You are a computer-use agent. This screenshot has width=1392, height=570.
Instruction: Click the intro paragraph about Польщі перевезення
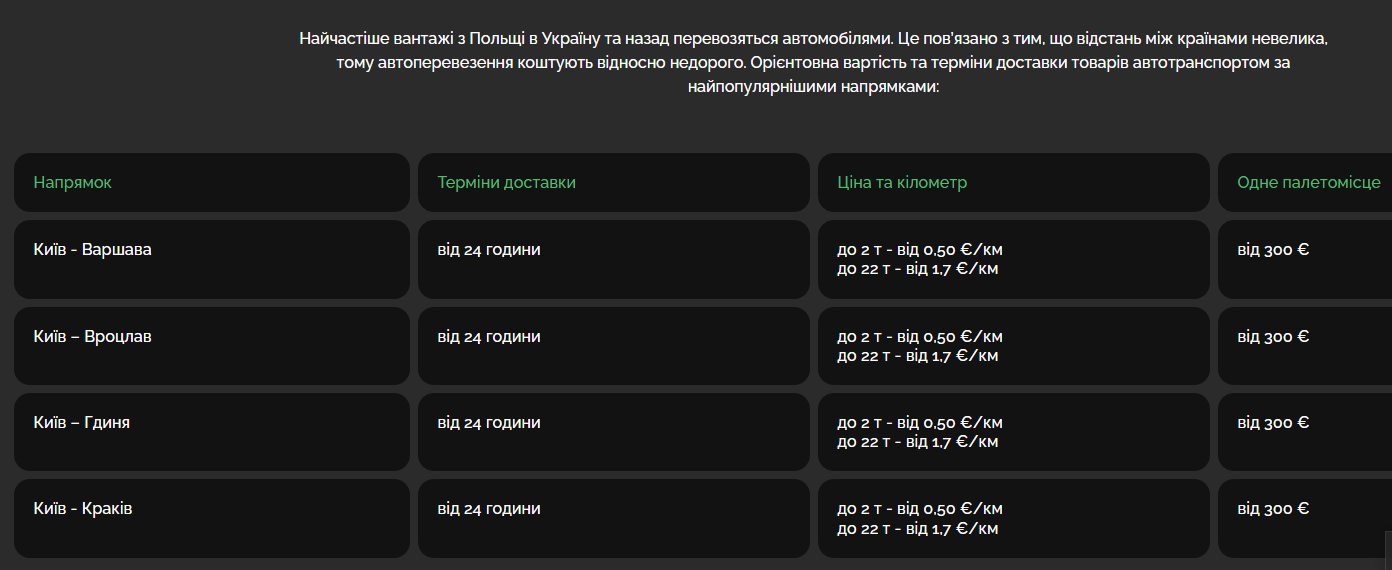[x=814, y=63]
